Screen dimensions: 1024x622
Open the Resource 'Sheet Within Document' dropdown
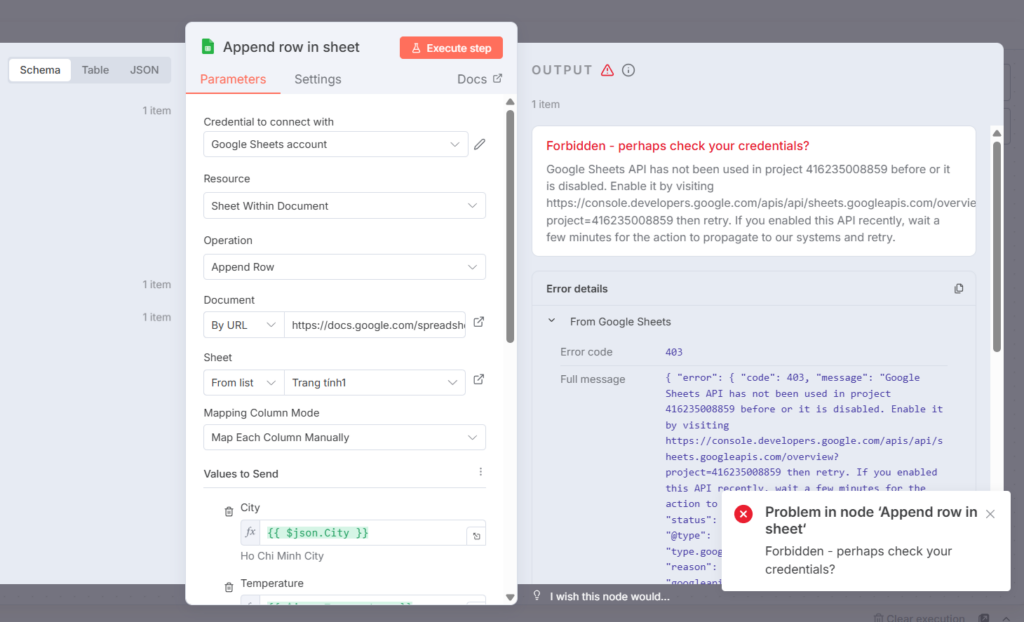pyautogui.click(x=344, y=206)
